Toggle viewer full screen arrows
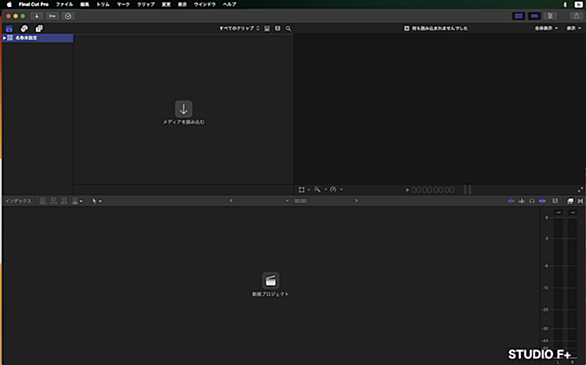Viewport: 586px width, 365px height. [580, 190]
